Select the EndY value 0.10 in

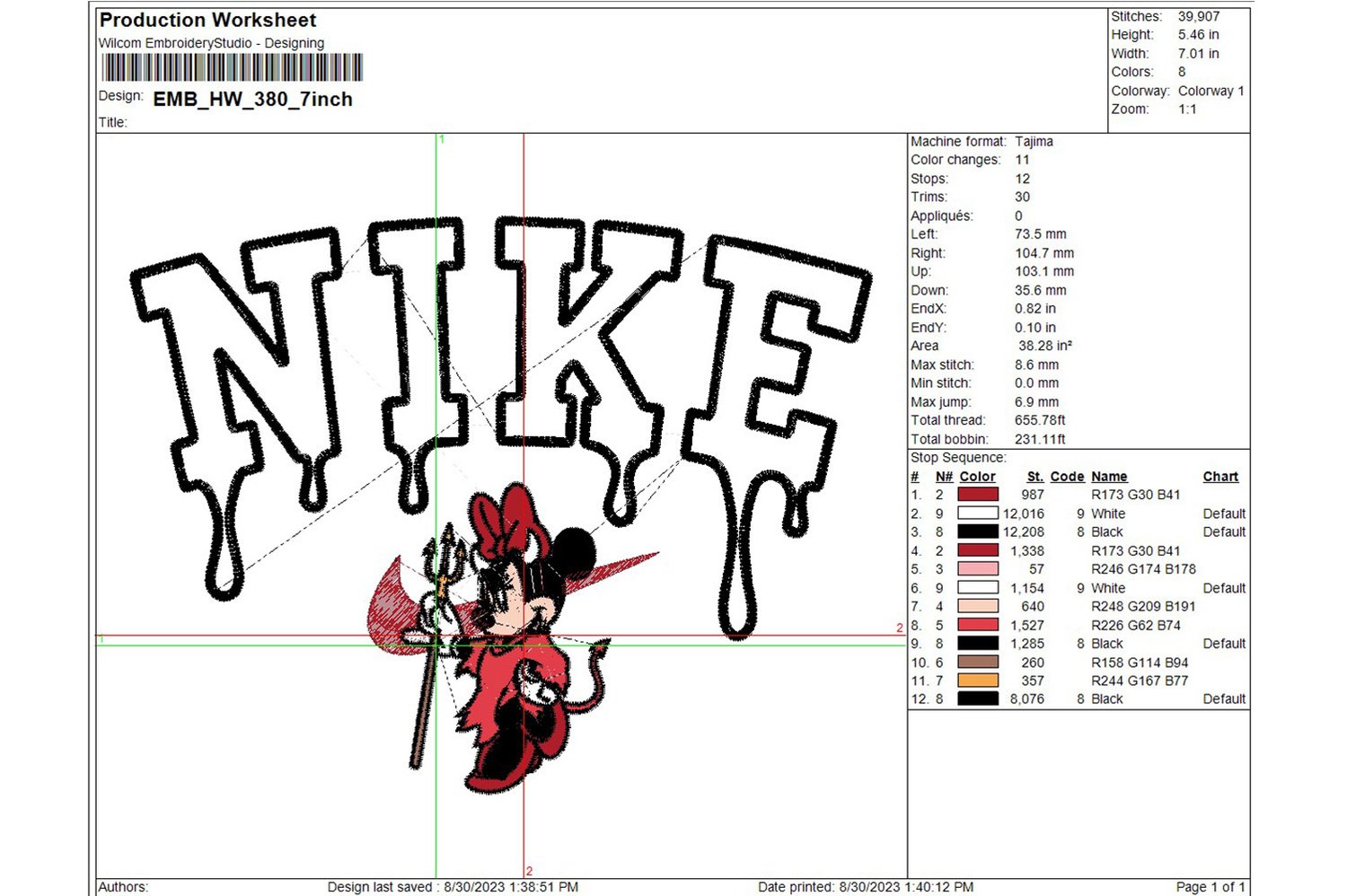coord(1035,328)
